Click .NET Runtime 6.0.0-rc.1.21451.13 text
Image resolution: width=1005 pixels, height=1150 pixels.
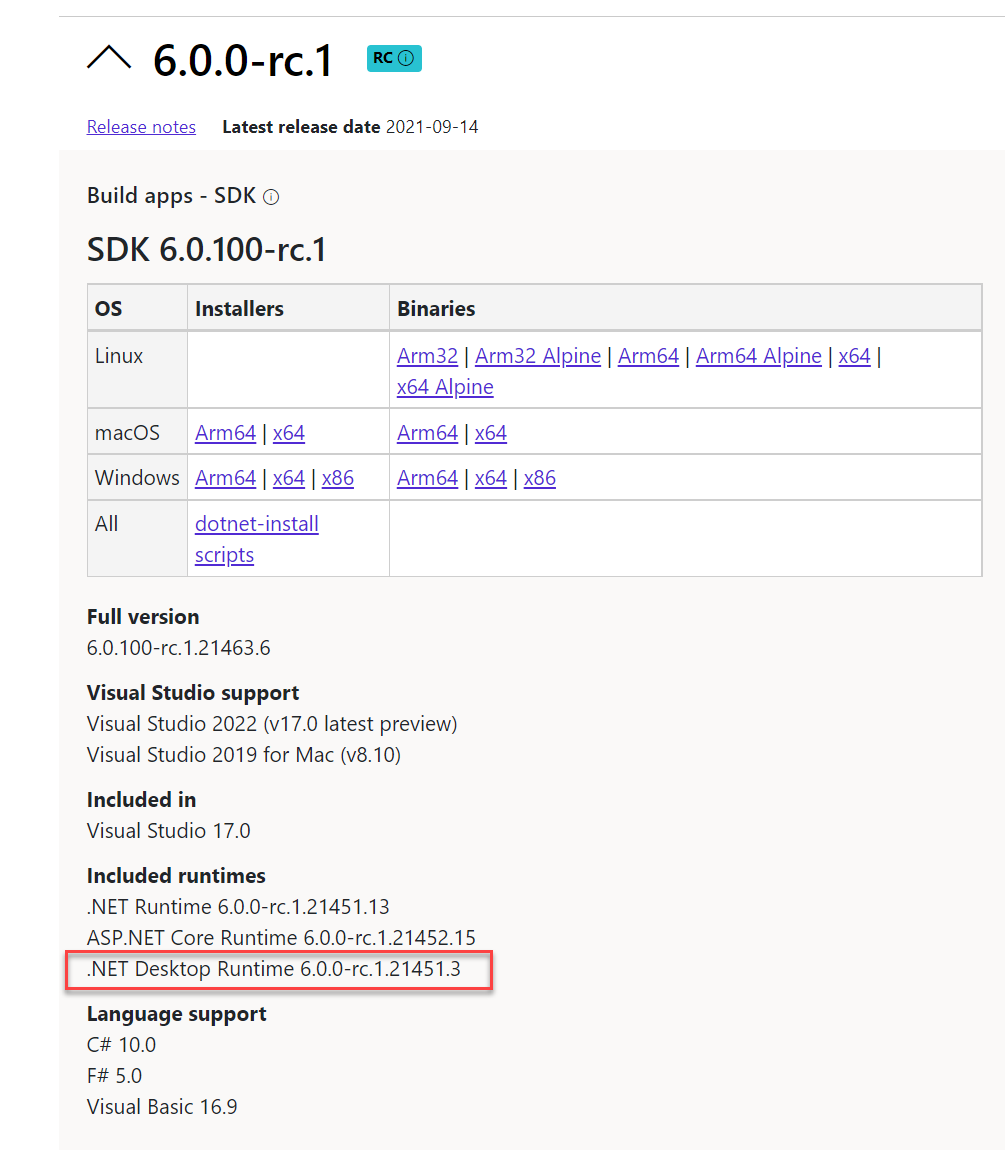coord(238,907)
